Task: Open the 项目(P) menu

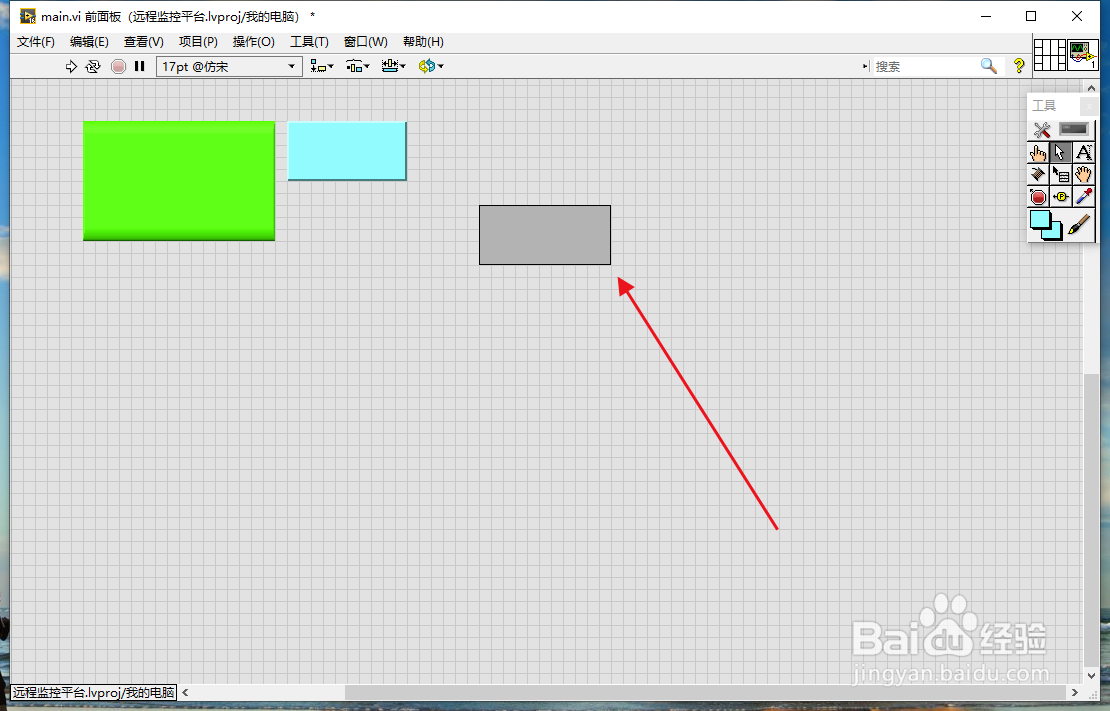Action: click(x=198, y=42)
